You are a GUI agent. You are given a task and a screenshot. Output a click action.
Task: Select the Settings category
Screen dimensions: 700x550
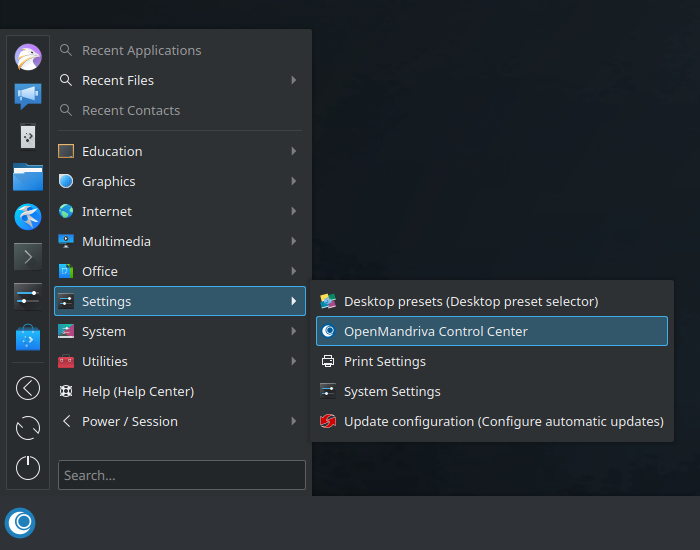click(x=180, y=301)
